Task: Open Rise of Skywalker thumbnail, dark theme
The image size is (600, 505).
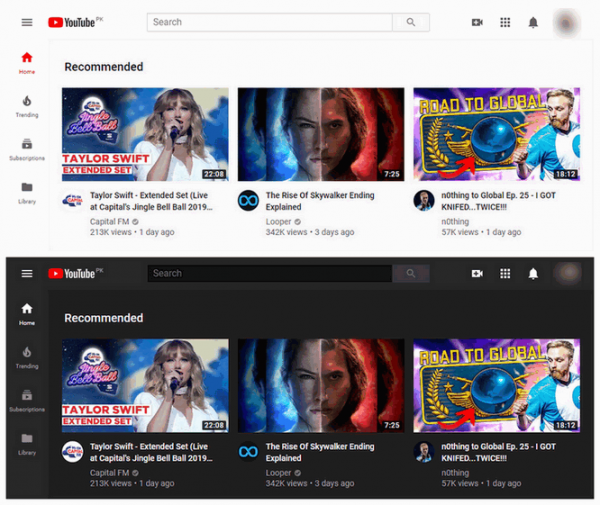Action: pos(321,386)
